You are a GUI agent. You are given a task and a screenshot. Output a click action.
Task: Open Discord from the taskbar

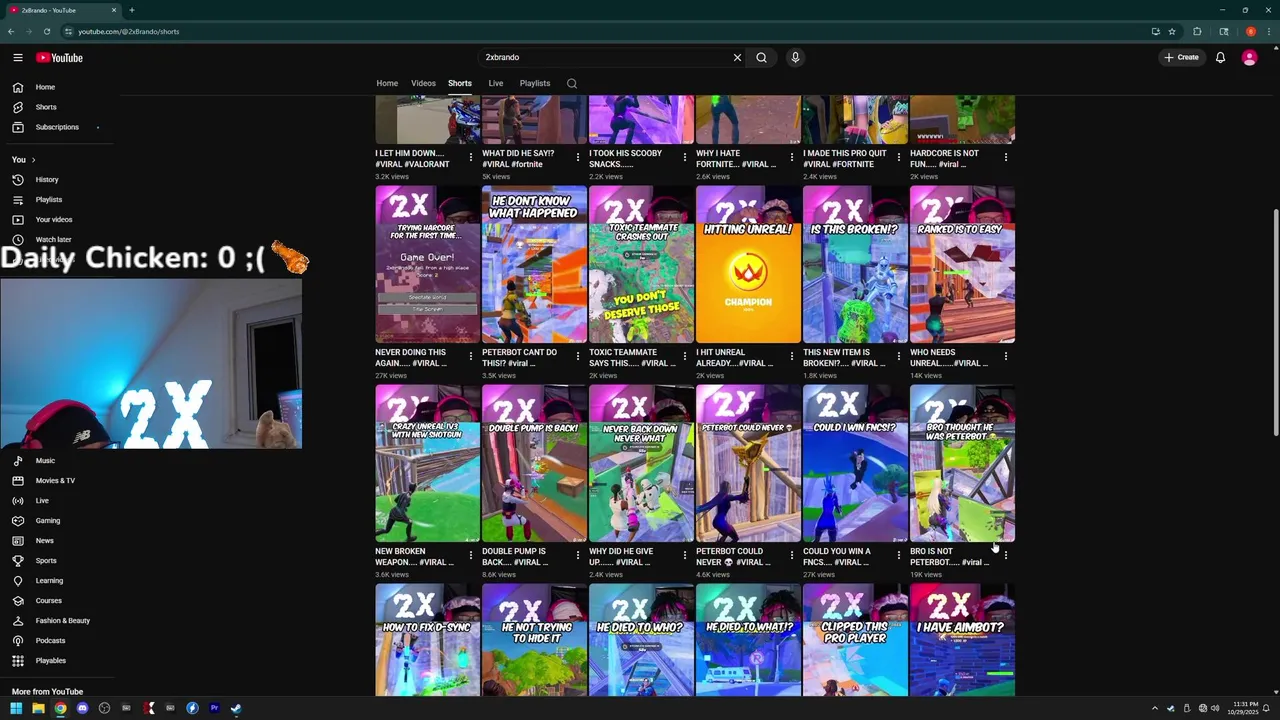tap(82, 708)
